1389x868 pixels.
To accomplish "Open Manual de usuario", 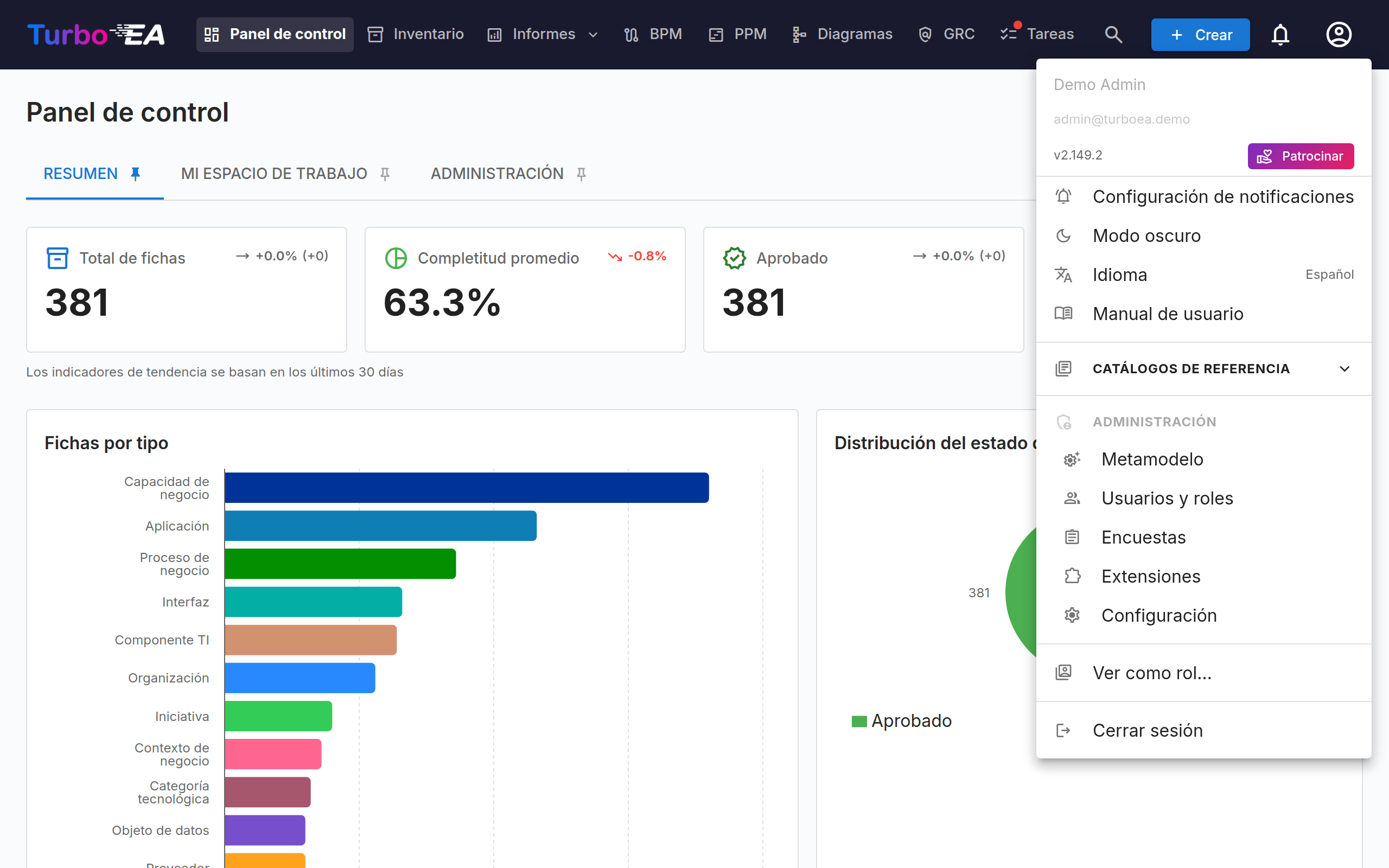I will [1203, 314].
